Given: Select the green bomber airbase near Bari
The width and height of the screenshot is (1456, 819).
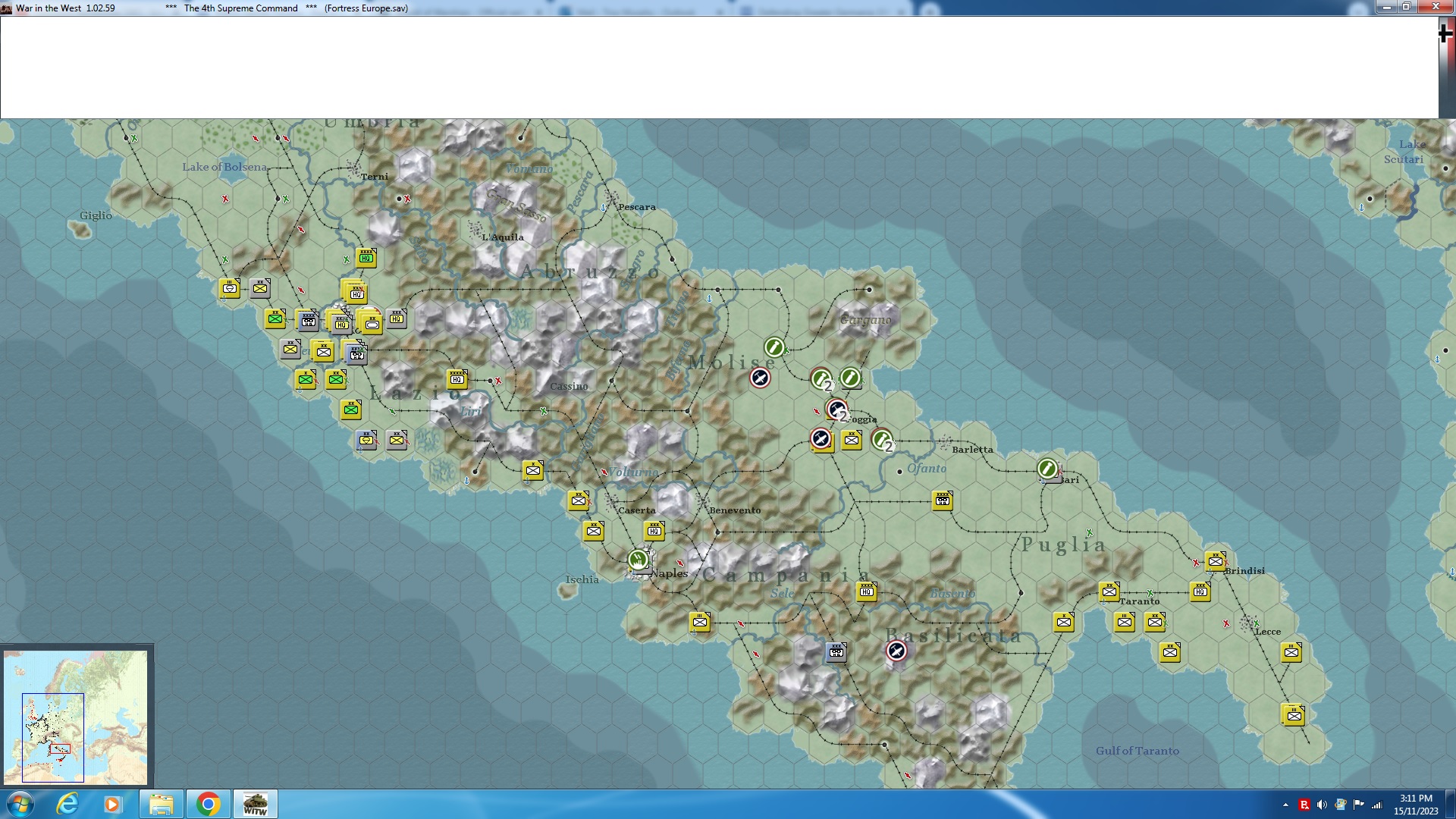Looking at the screenshot, I should pyautogui.click(x=1047, y=469).
